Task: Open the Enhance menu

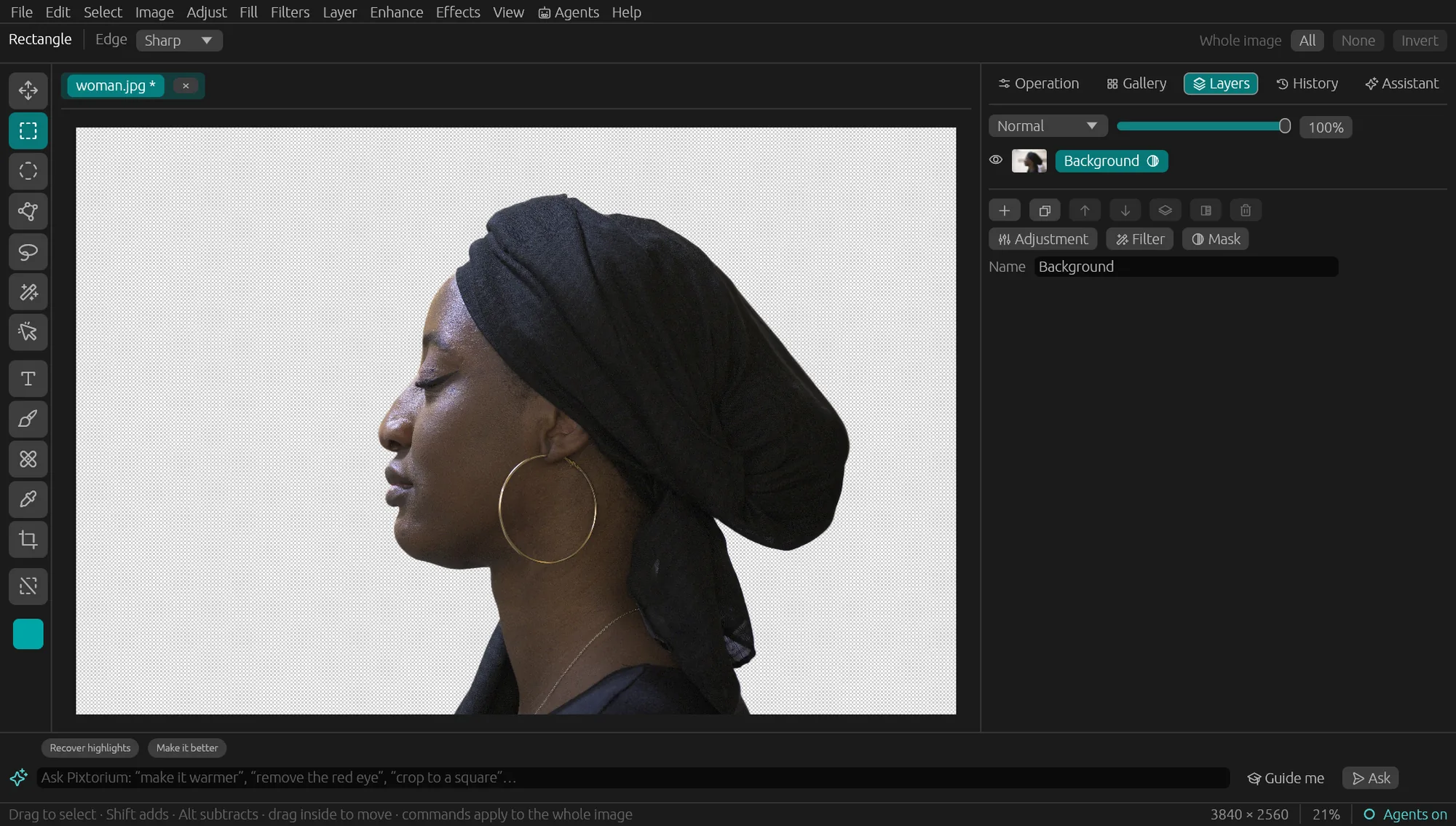Action: pyautogui.click(x=396, y=12)
